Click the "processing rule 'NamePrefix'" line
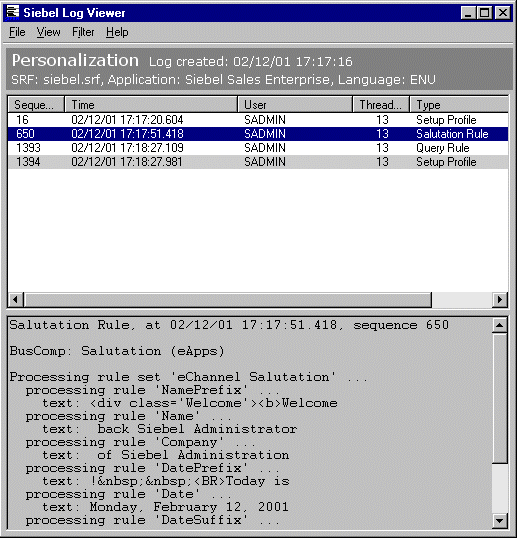This screenshot has width=517, height=538. (153, 390)
